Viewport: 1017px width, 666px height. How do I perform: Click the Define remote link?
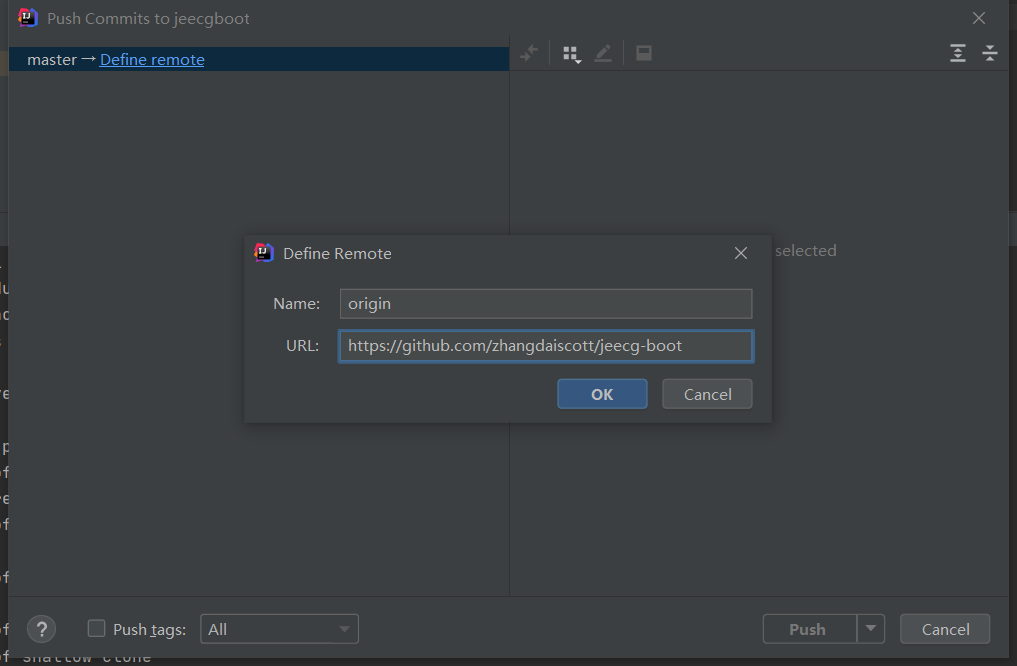click(x=152, y=60)
